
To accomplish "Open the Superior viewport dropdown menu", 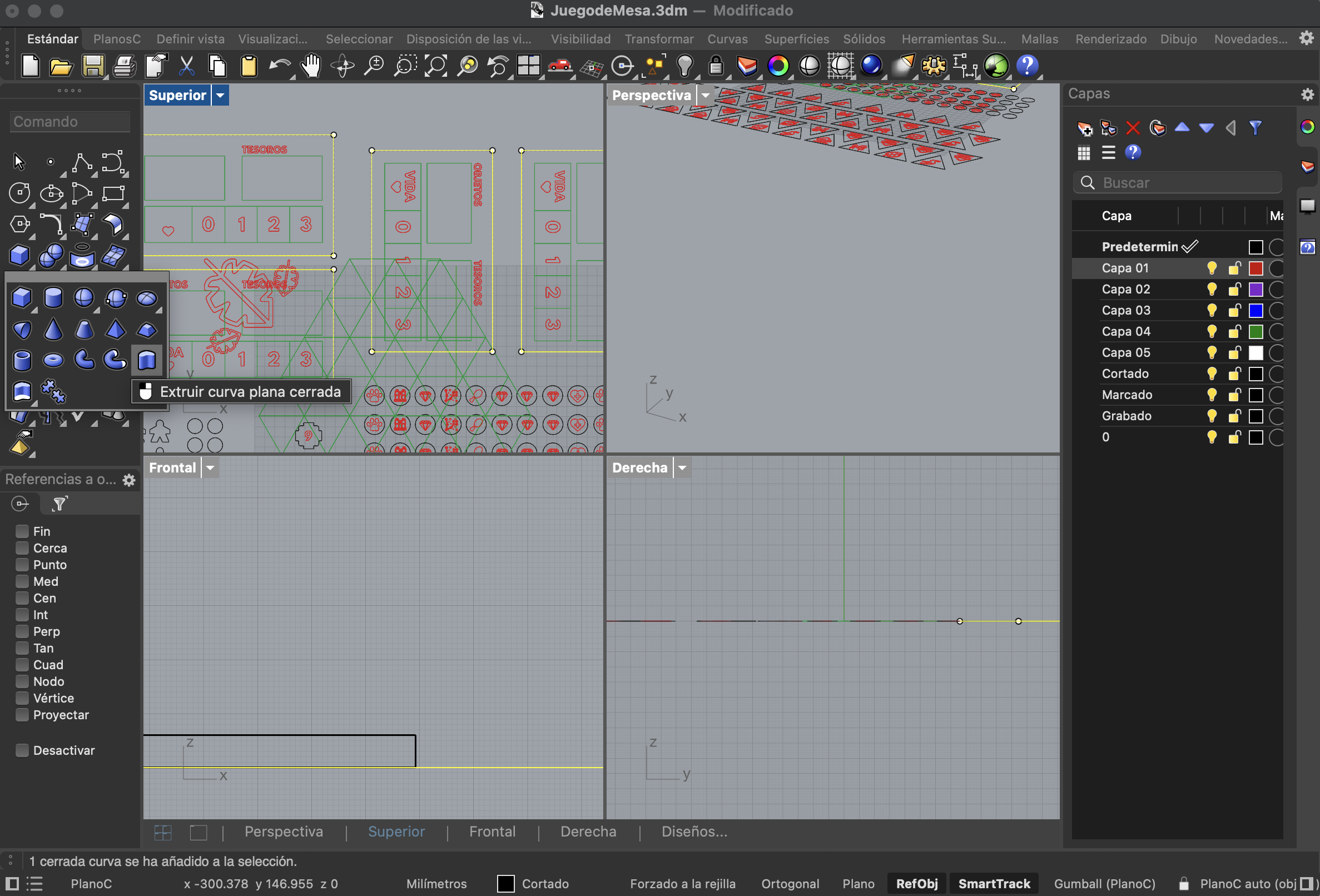I will coord(220,96).
